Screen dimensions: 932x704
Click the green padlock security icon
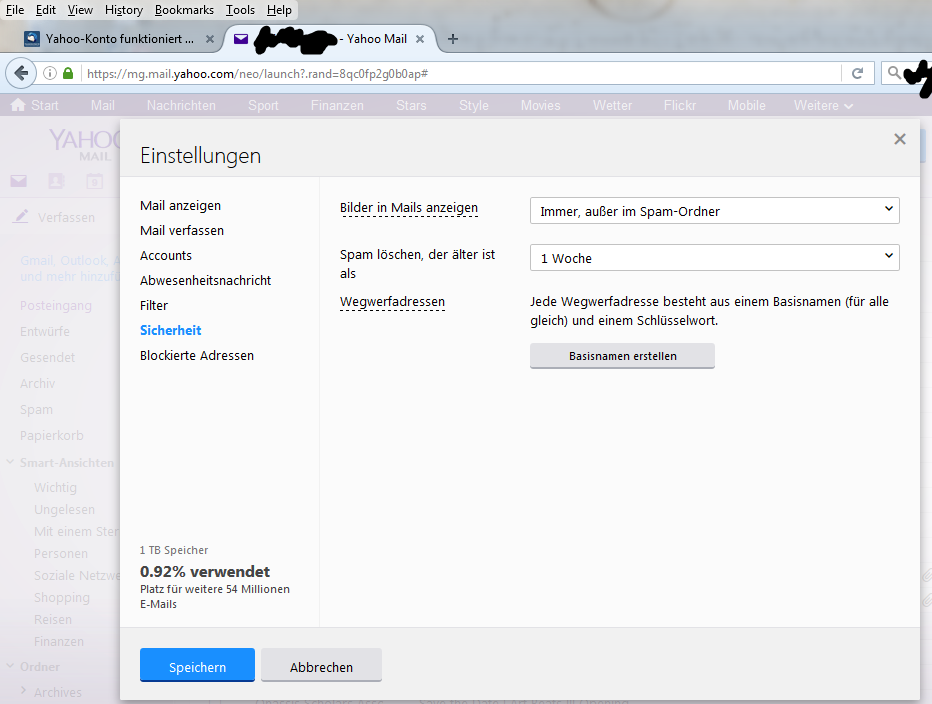[68, 73]
